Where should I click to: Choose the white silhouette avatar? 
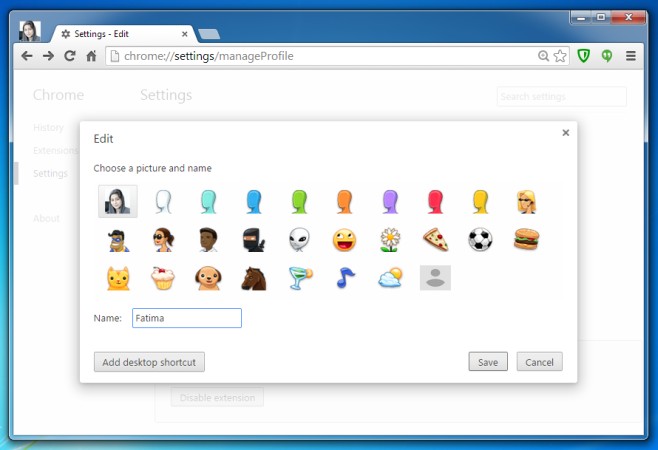click(x=163, y=202)
